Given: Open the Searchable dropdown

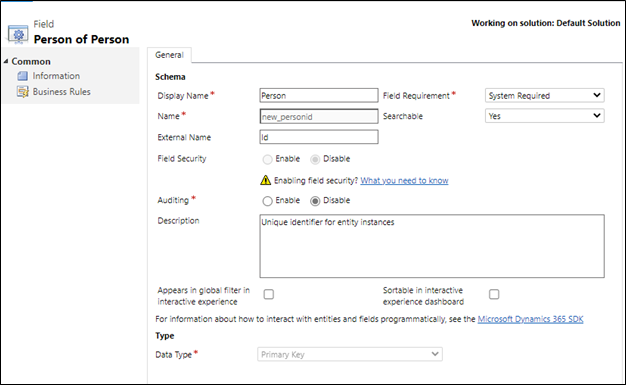Looking at the screenshot, I should pos(545,116).
